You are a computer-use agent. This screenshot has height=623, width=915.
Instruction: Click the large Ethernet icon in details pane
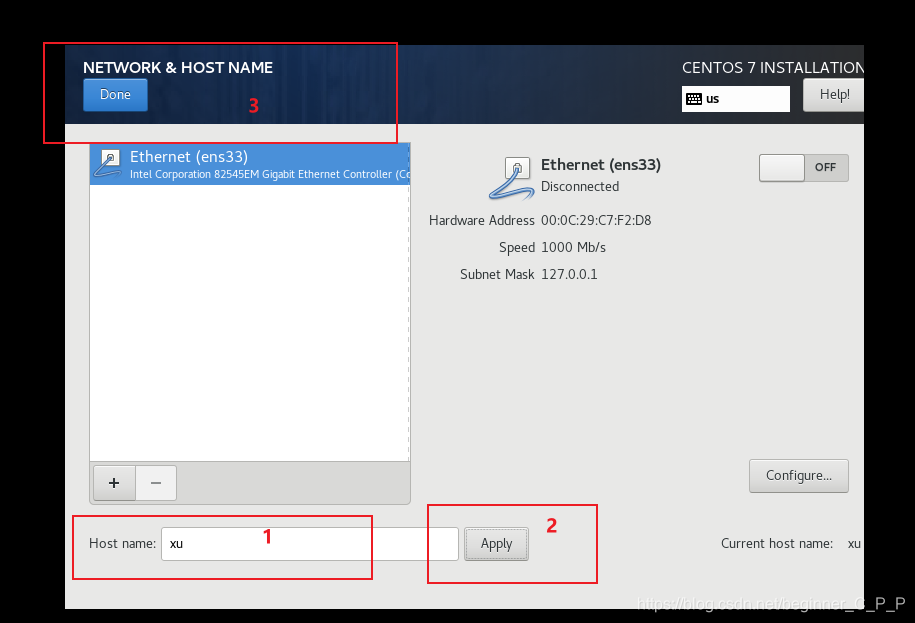point(512,178)
